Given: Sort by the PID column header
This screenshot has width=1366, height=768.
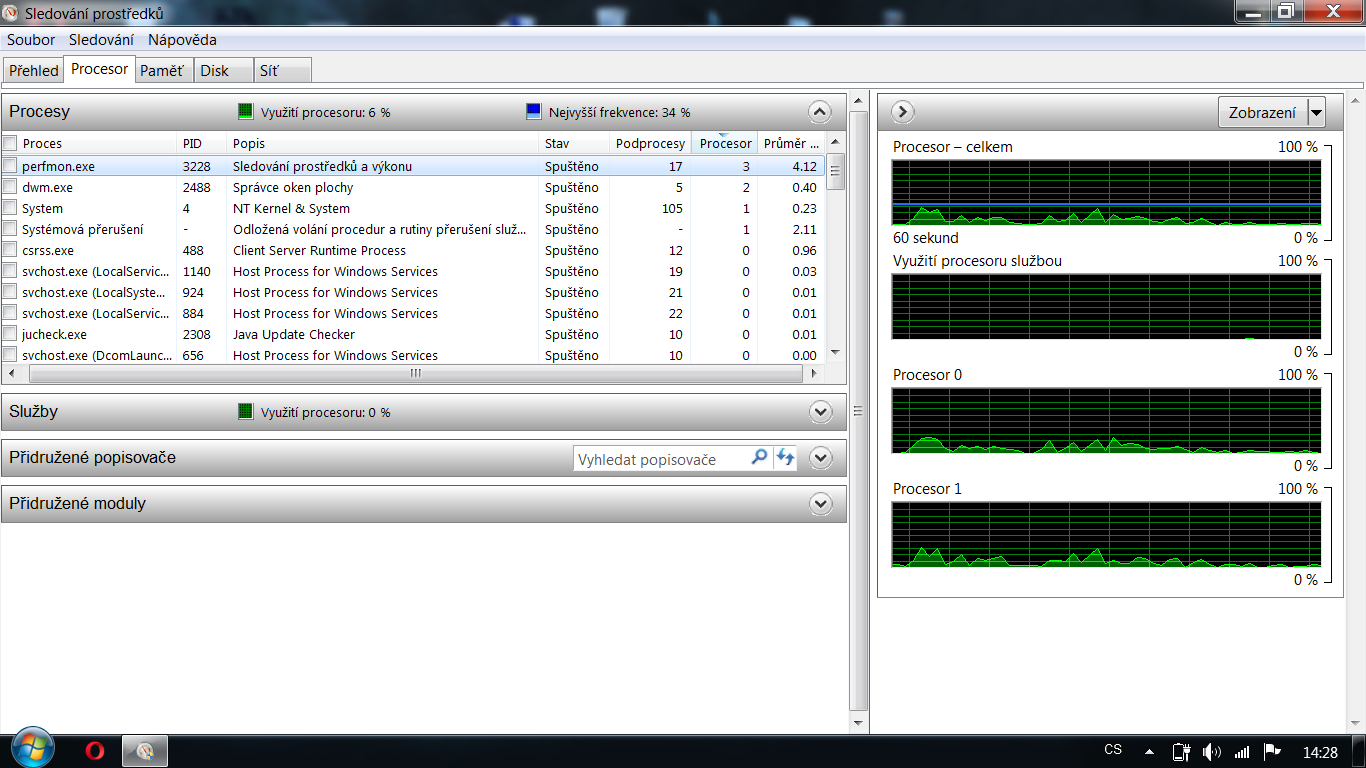Looking at the screenshot, I should tap(201, 144).
